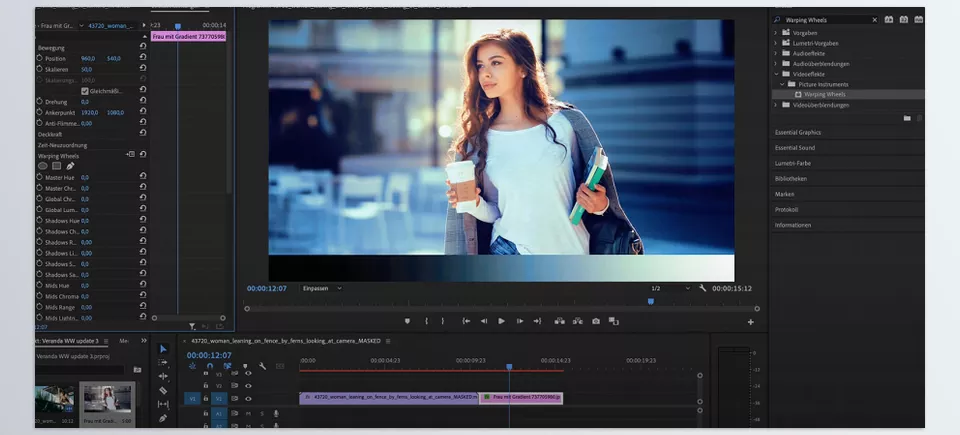Image resolution: width=960 pixels, height=435 pixels.
Task: Select the Ripple Edit tool
Action: pyautogui.click(x=163, y=376)
